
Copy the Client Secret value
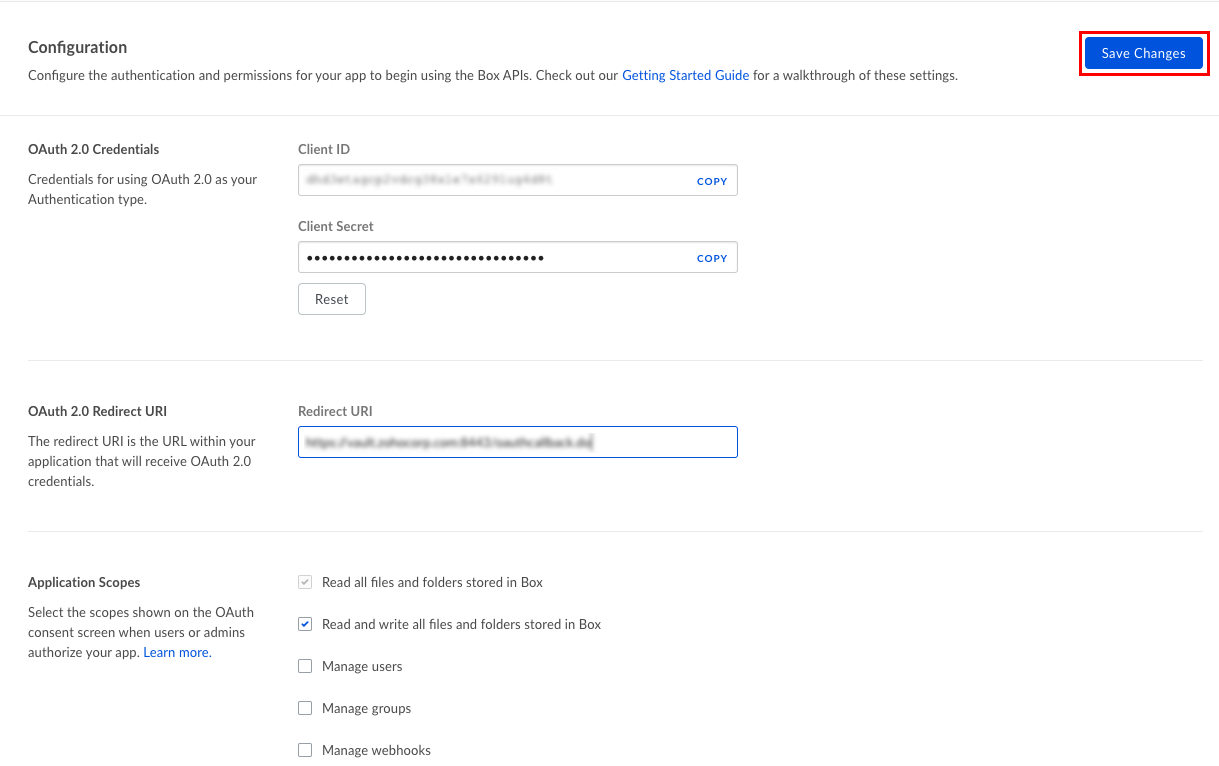[x=711, y=258]
